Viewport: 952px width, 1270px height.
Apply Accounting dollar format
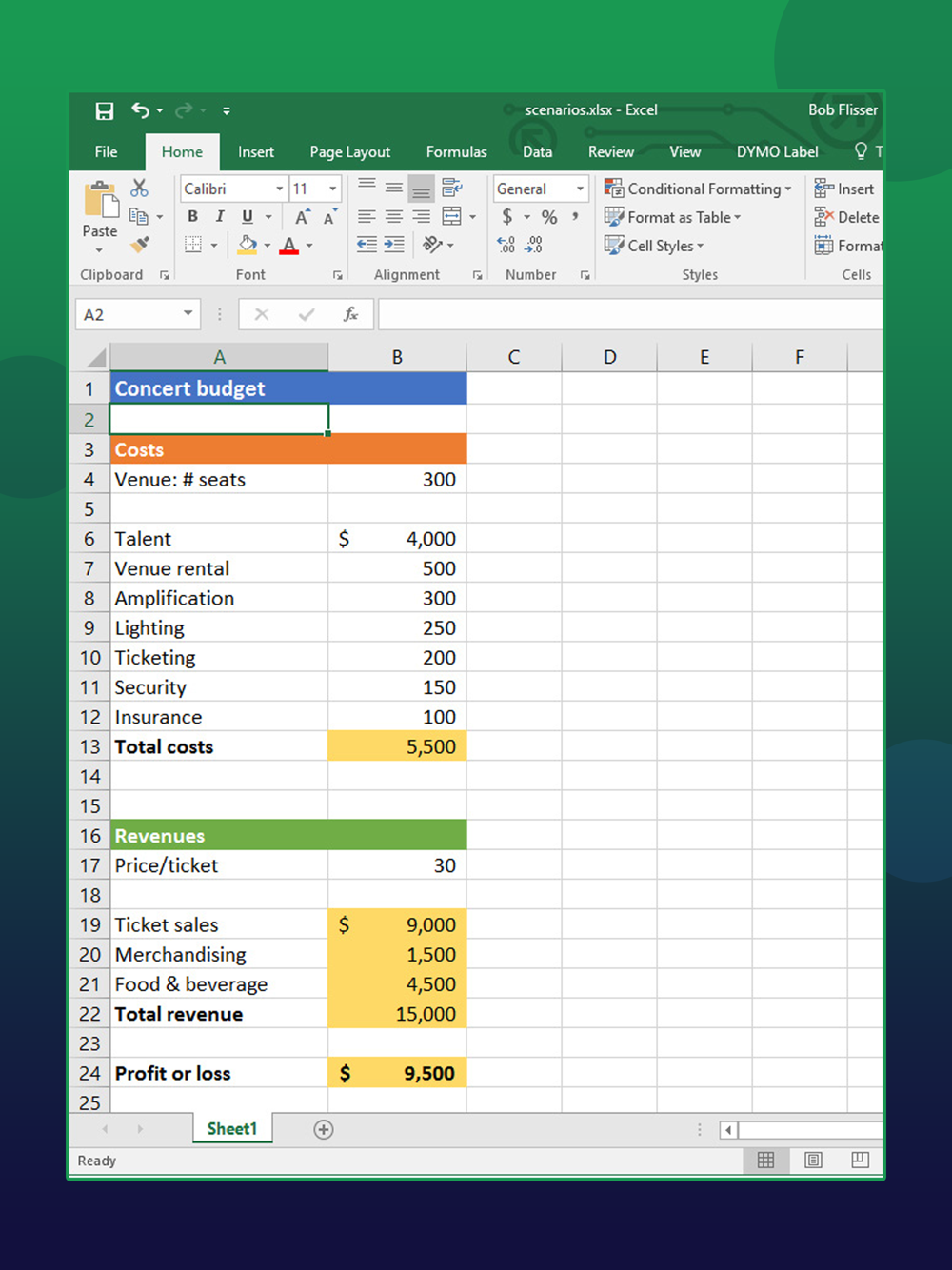pos(507,217)
